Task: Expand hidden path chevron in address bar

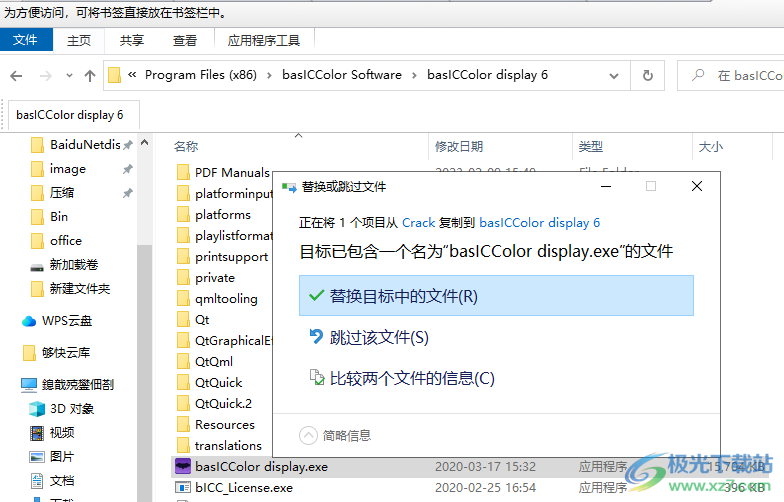Action: point(132,75)
